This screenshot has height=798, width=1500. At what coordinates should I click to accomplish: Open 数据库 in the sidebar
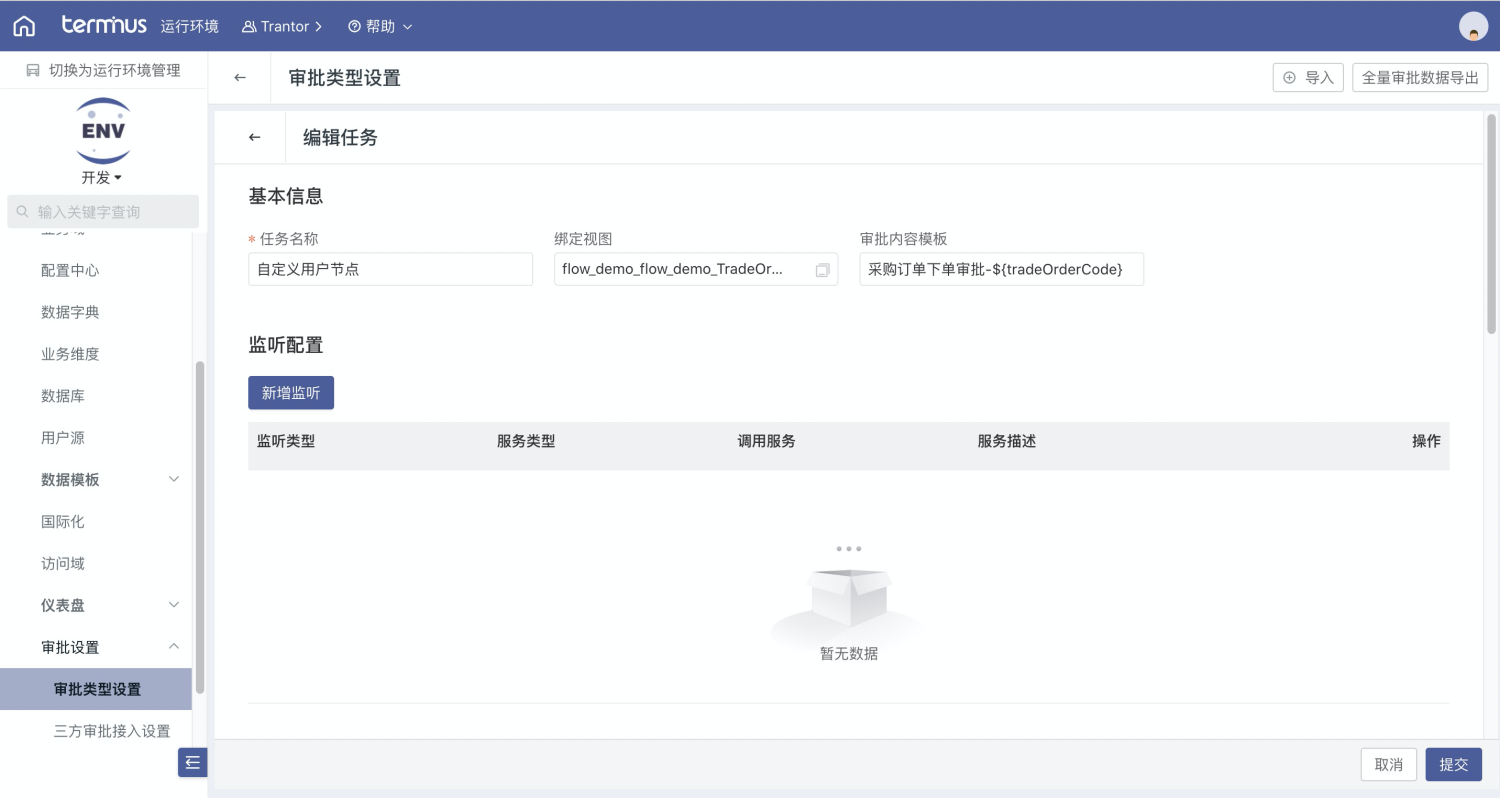point(63,397)
